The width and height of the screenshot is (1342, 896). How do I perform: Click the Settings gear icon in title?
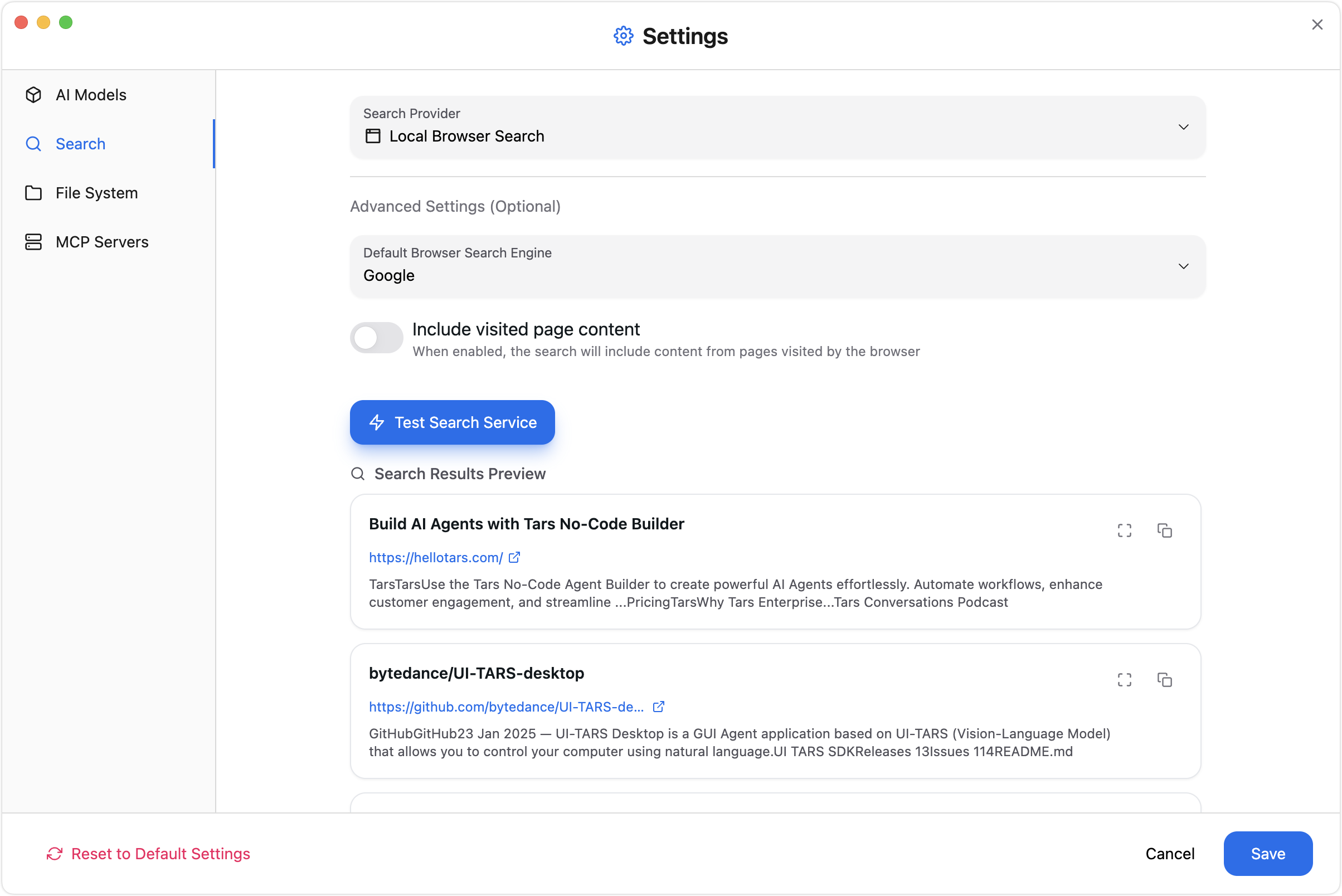623,36
